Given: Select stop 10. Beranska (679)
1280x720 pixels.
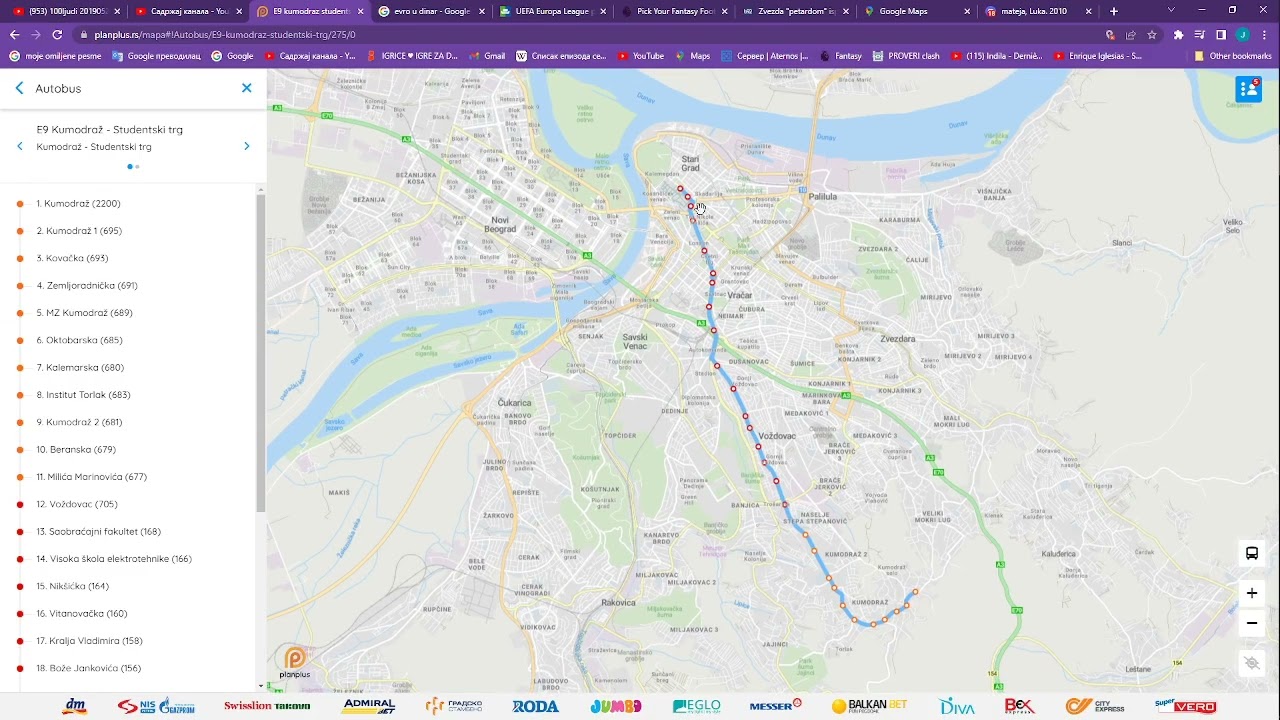Looking at the screenshot, I should 76,450.
